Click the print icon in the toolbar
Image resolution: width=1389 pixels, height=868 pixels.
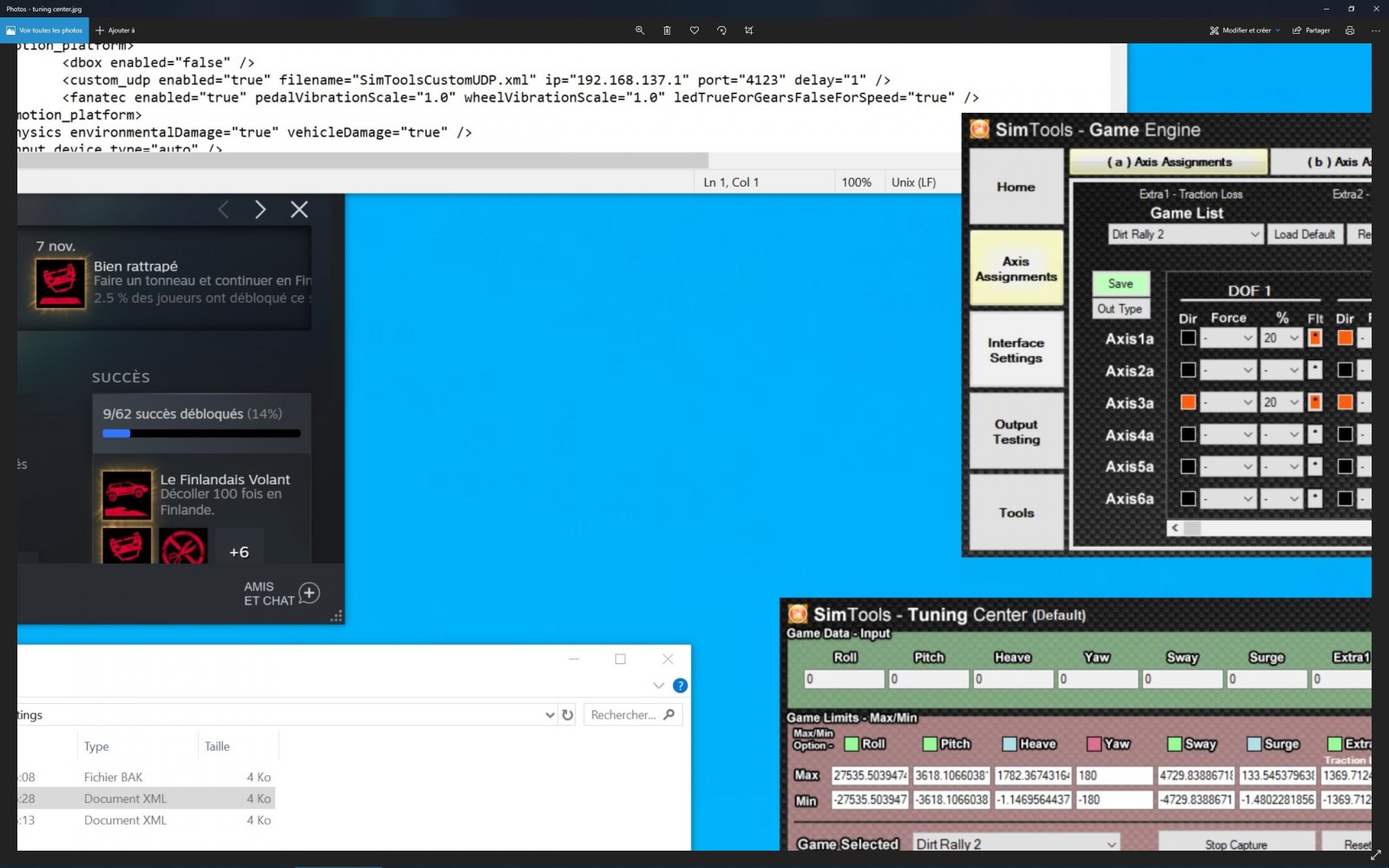point(1349,30)
